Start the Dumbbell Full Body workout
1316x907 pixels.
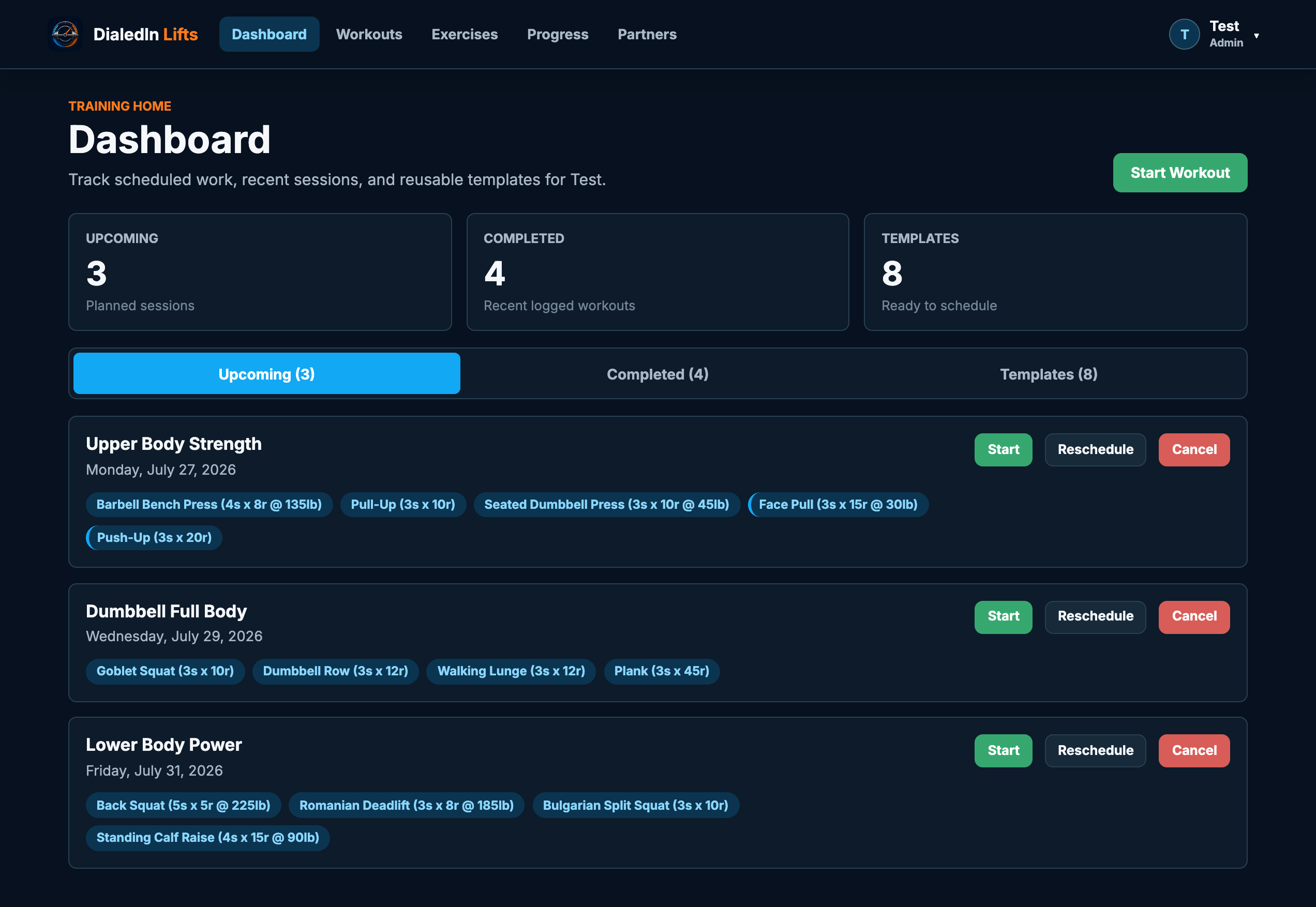click(x=1004, y=616)
